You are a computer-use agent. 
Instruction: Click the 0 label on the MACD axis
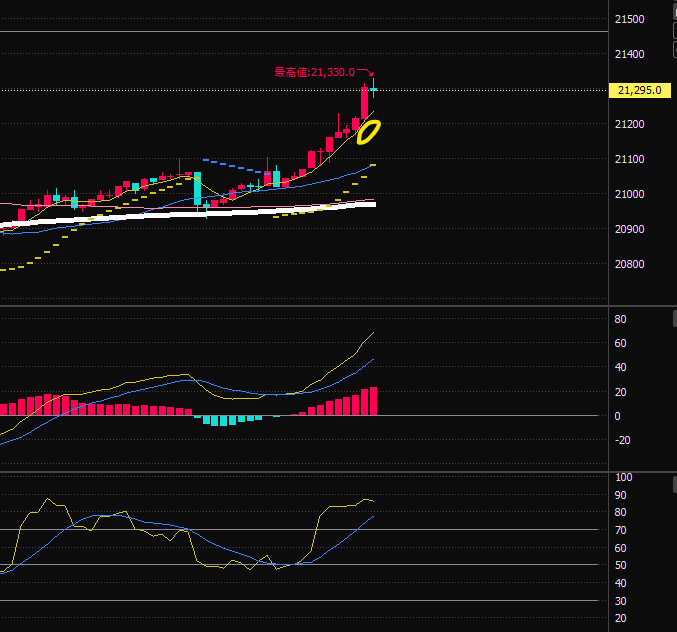617,416
